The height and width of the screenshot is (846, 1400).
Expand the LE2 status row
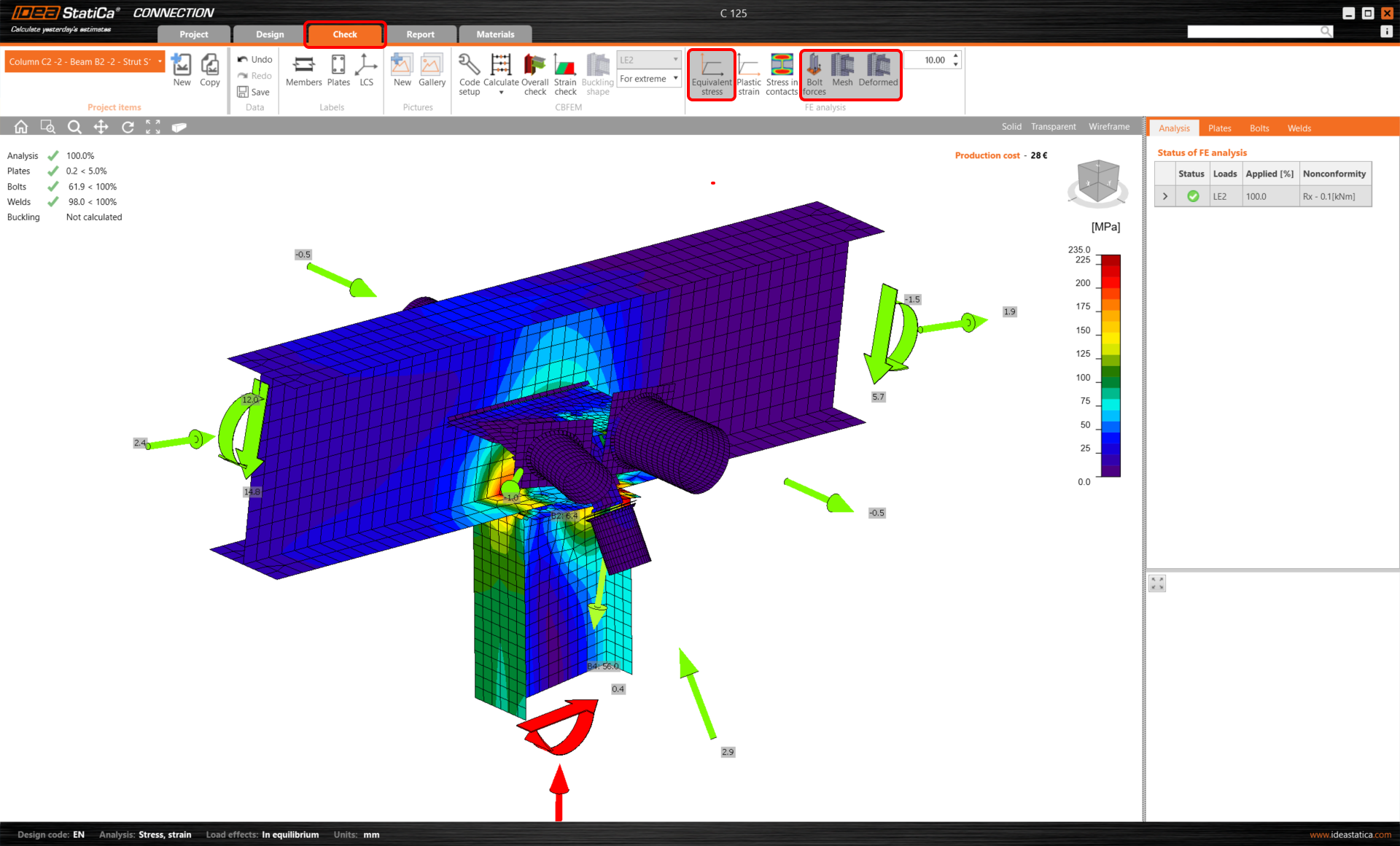(x=1165, y=196)
